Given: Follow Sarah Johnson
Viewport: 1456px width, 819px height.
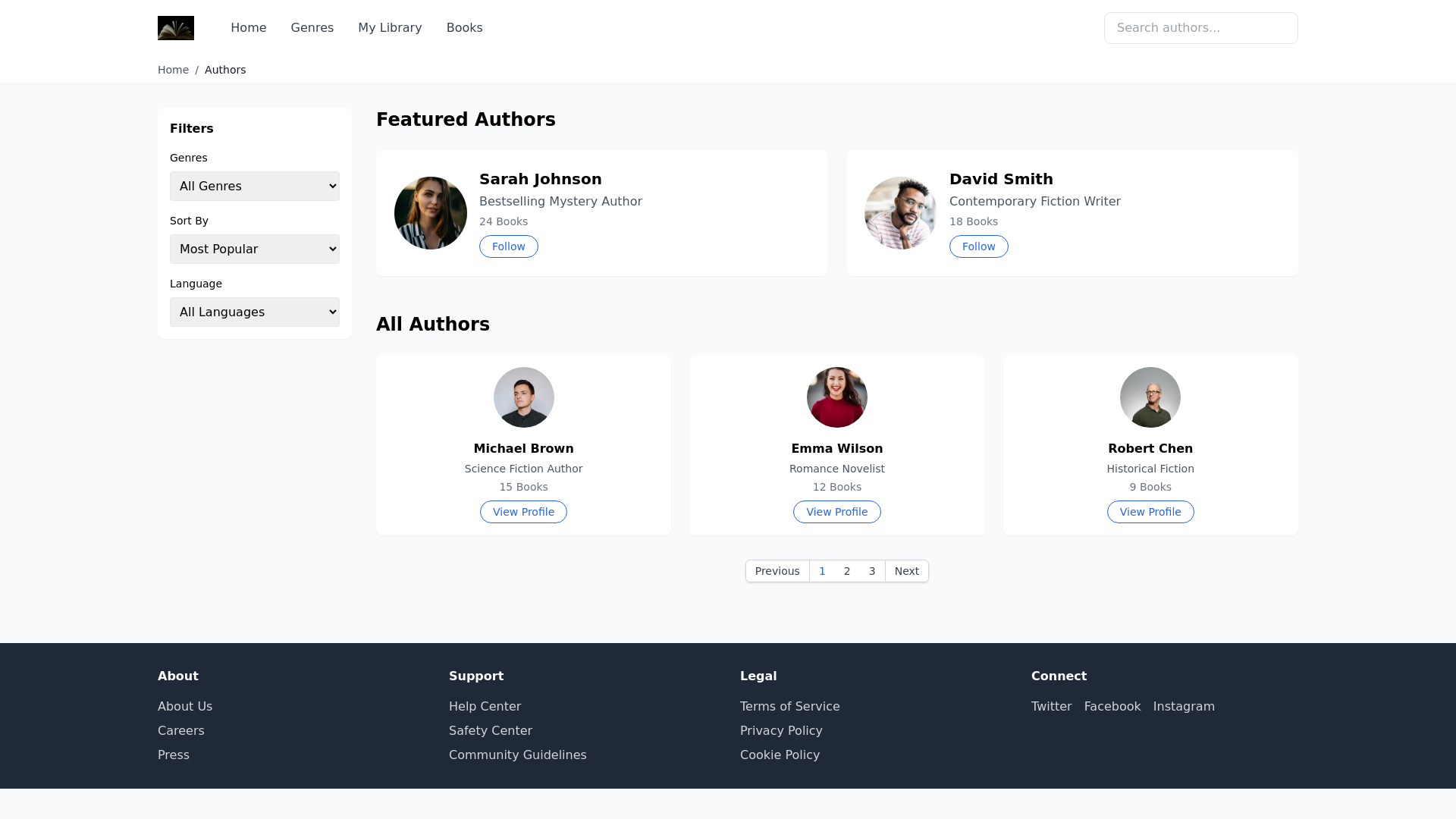Looking at the screenshot, I should coord(508,246).
